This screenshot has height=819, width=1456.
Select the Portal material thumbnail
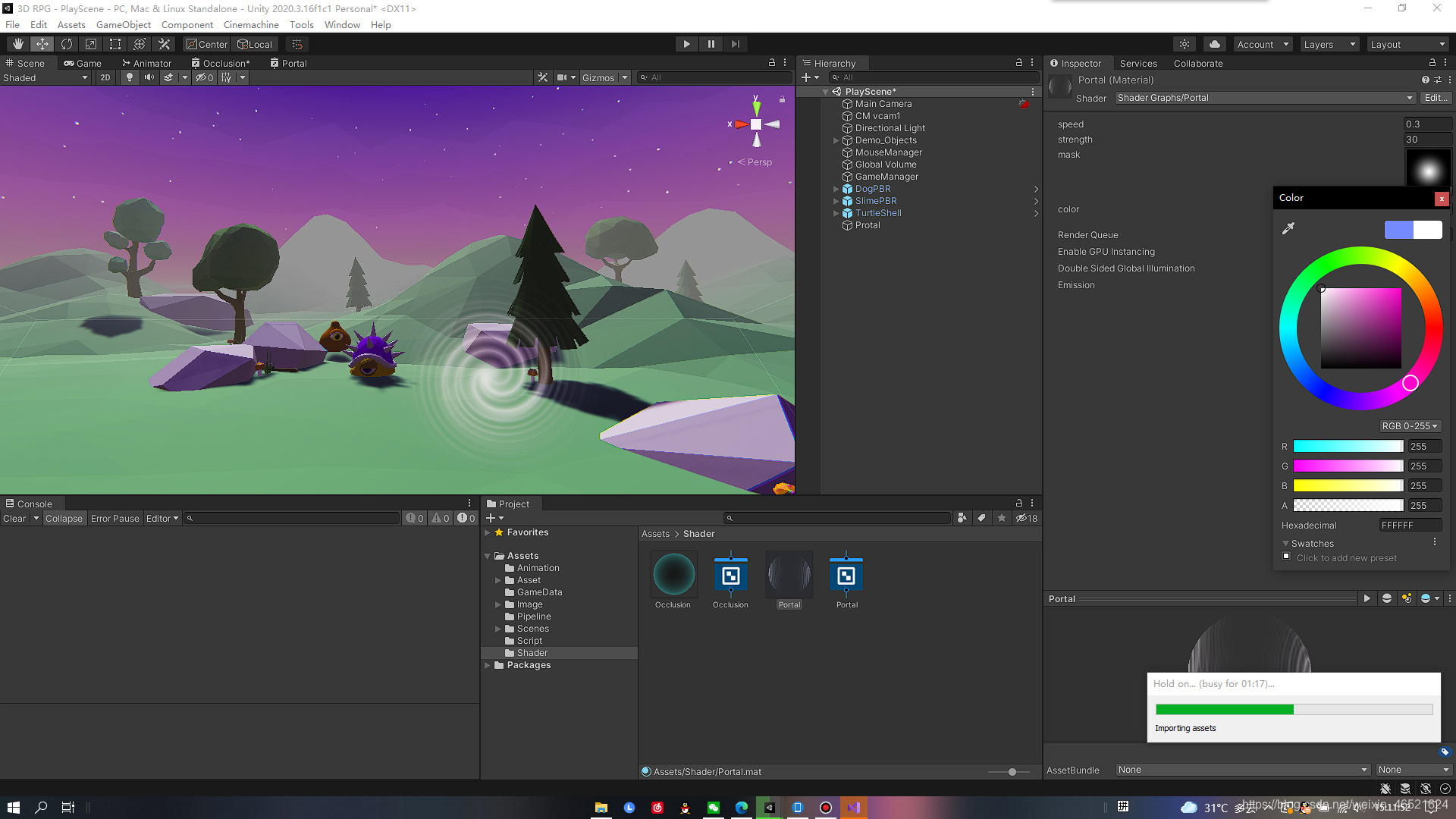tap(789, 576)
